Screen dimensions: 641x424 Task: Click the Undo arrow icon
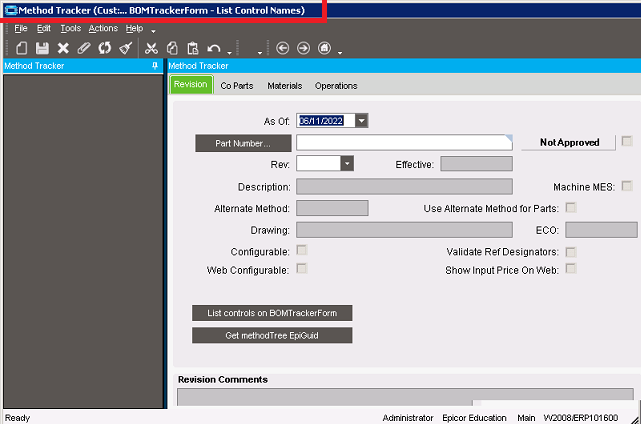[x=213, y=49]
